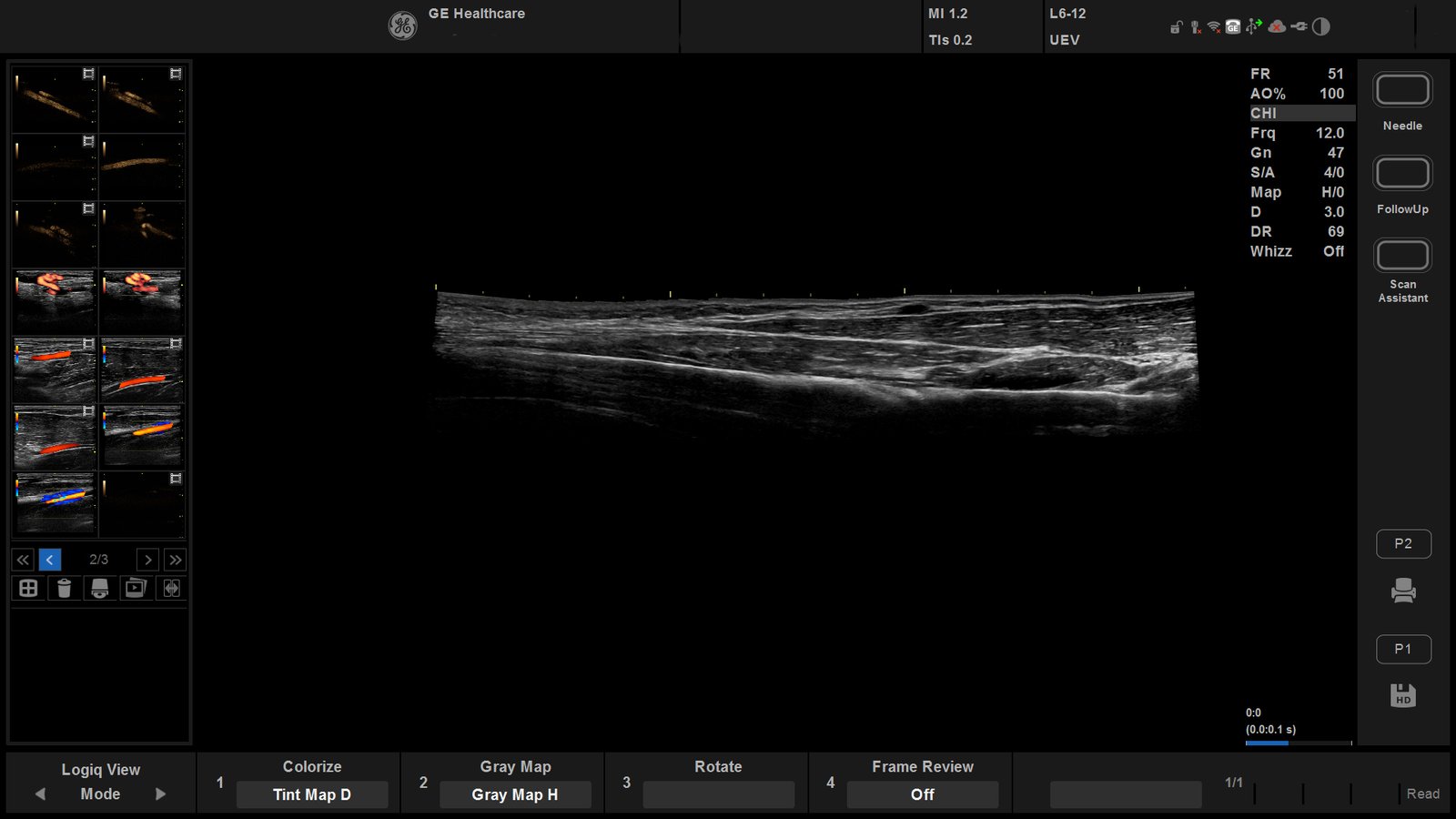Viewport: 1456px width, 819px height.
Task: Go to next clipboard page
Action: coord(147,560)
